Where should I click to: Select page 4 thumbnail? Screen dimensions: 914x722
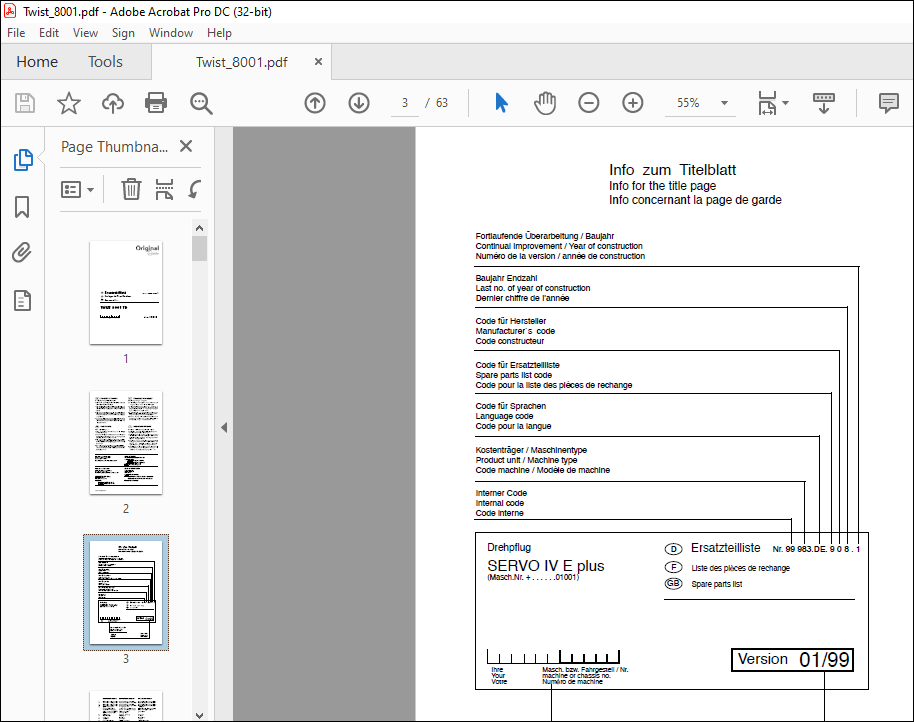(126, 706)
